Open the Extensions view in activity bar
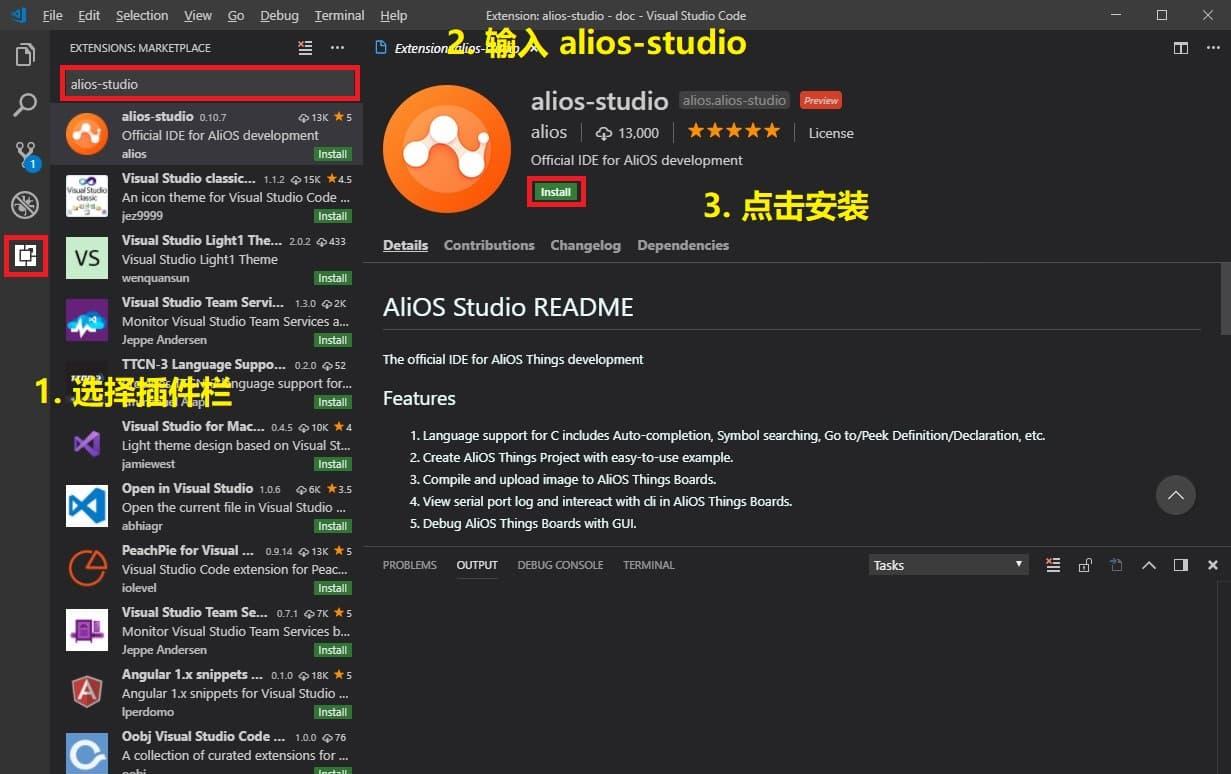This screenshot has height=774, width=1231. click(25, 257)
